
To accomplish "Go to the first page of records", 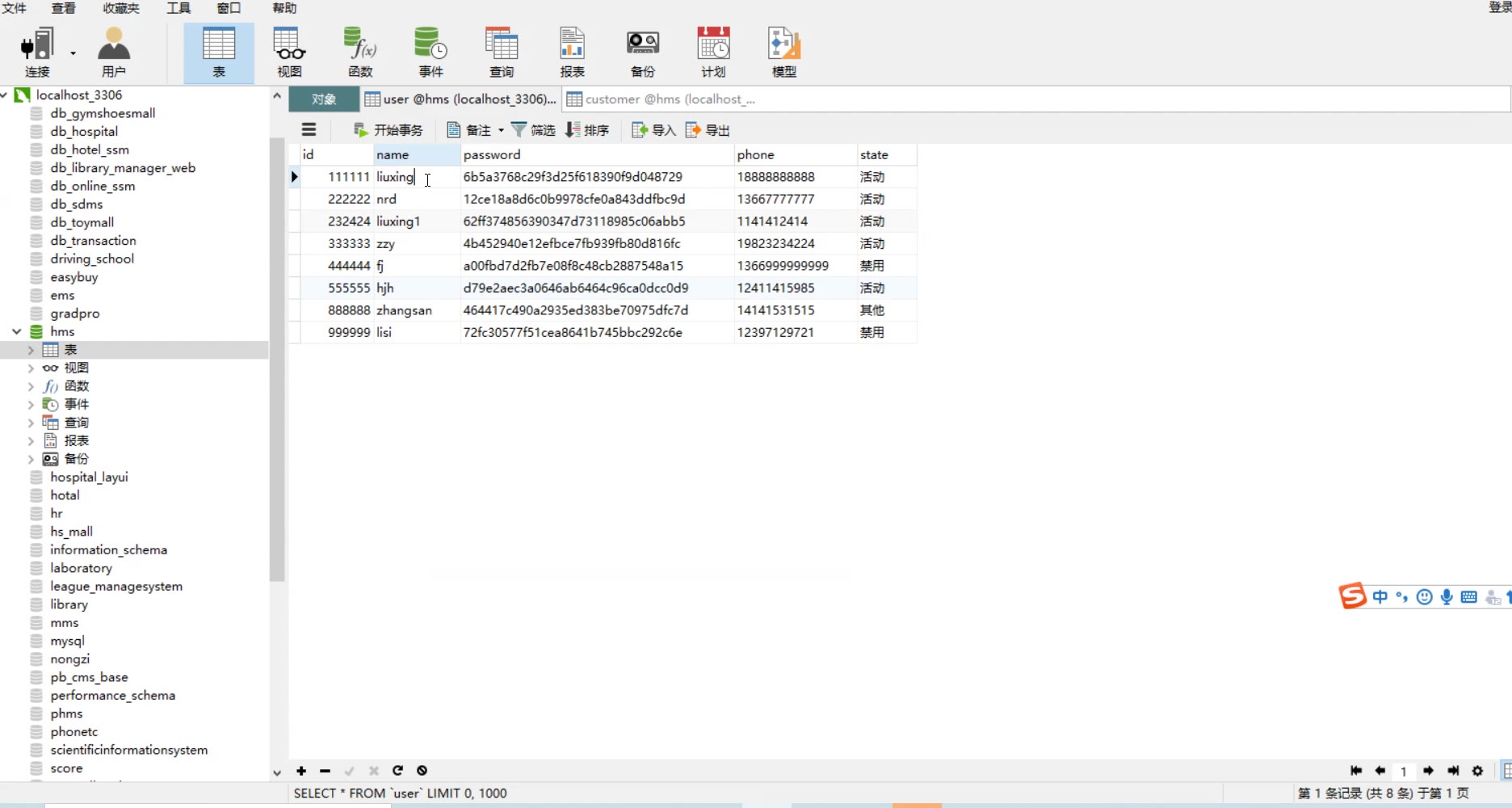I will [x=1356, y=771].
